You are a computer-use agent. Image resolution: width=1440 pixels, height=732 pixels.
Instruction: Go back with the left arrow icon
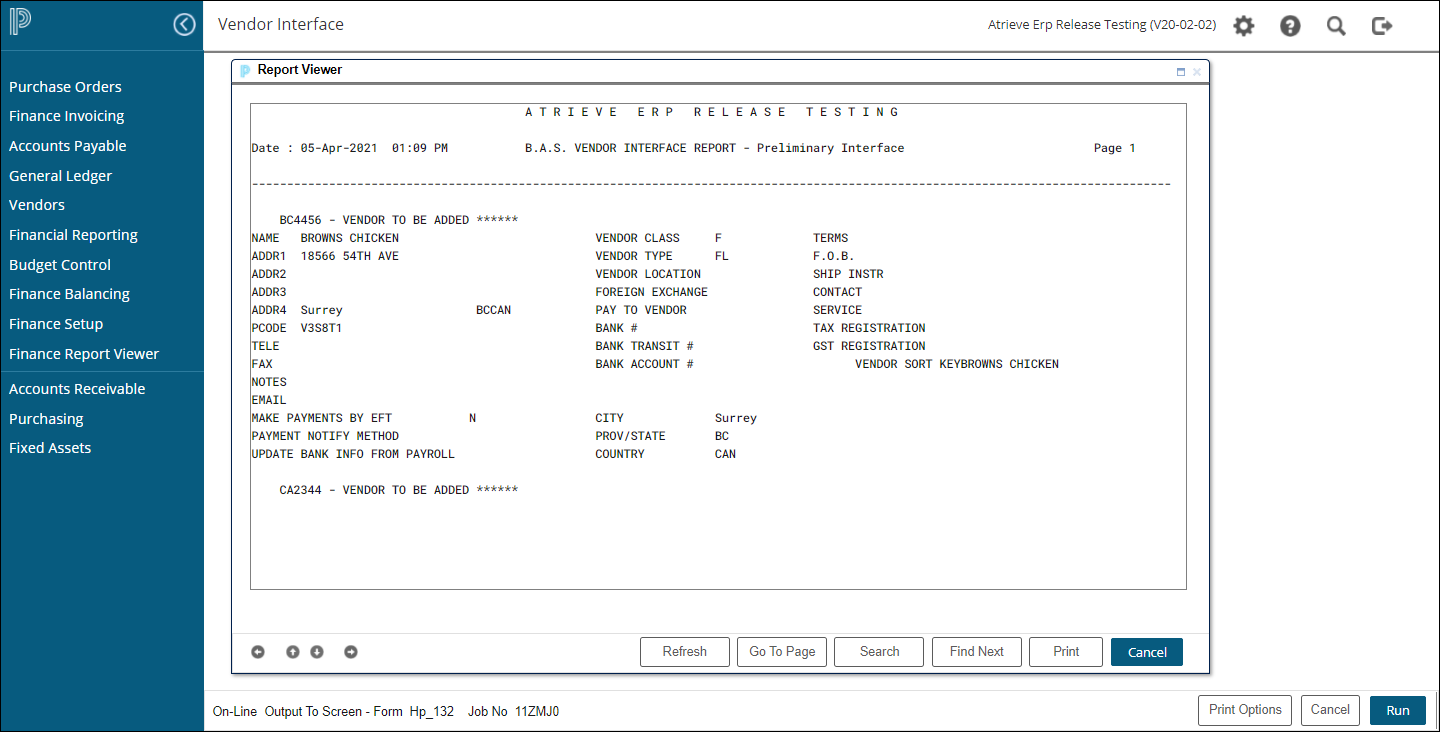(258, 652)
